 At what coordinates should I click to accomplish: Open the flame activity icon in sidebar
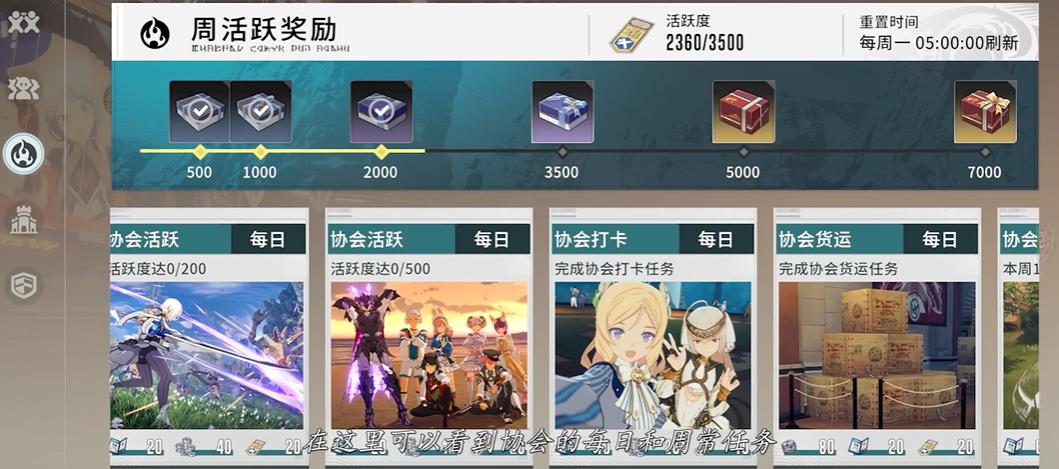coord(24,153)
